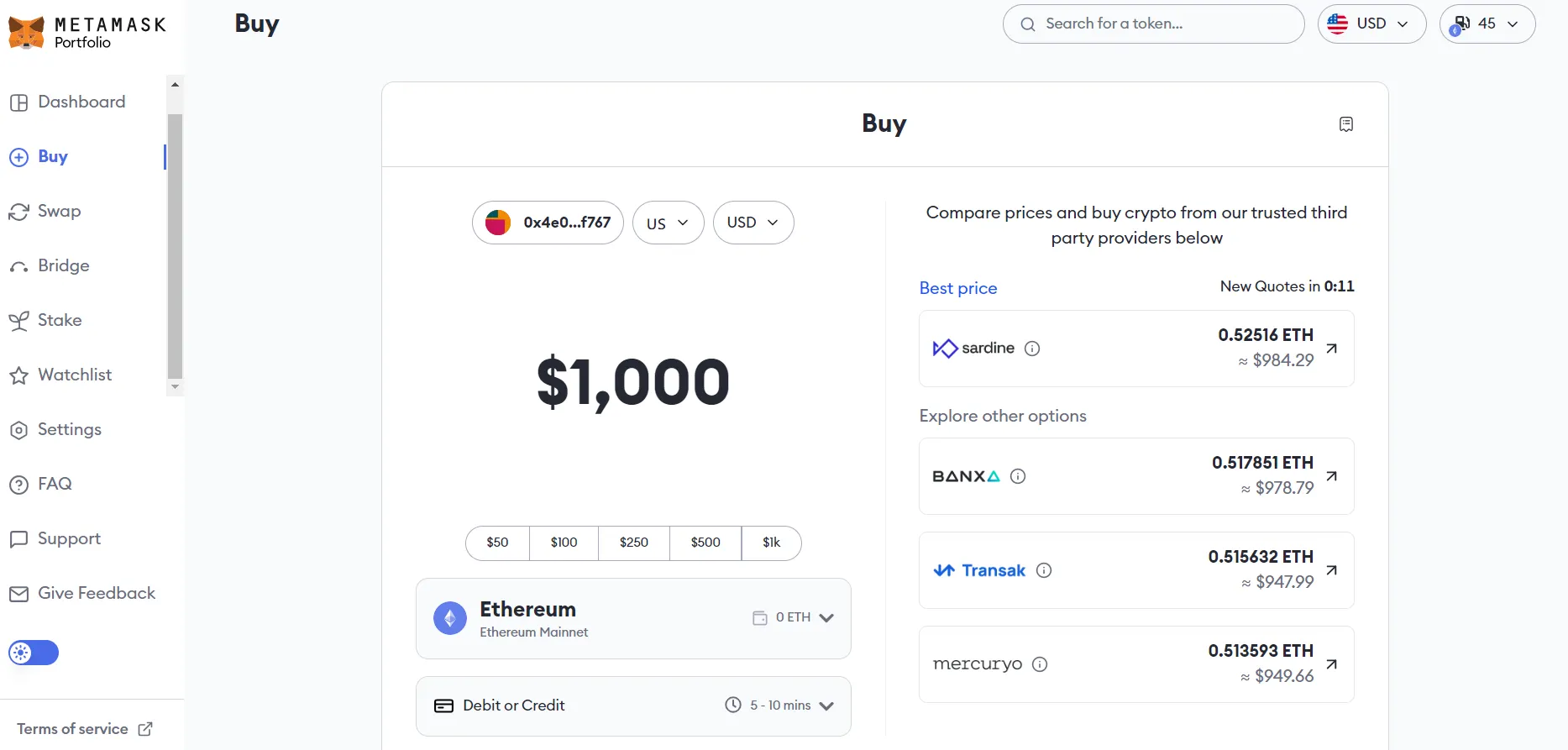Viewport: 1568px width, 750px height.
Task: Click the token search field
Action: pos(1163,24)
